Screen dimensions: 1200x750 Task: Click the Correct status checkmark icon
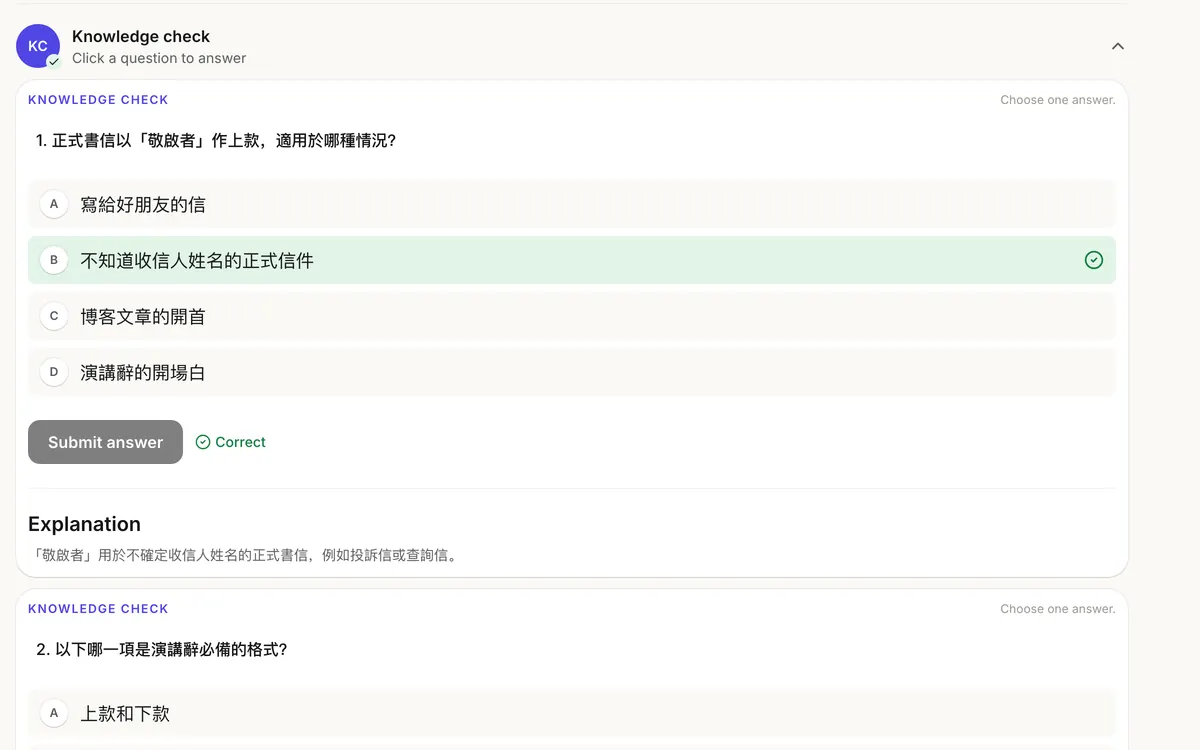[x=203, y=442]
